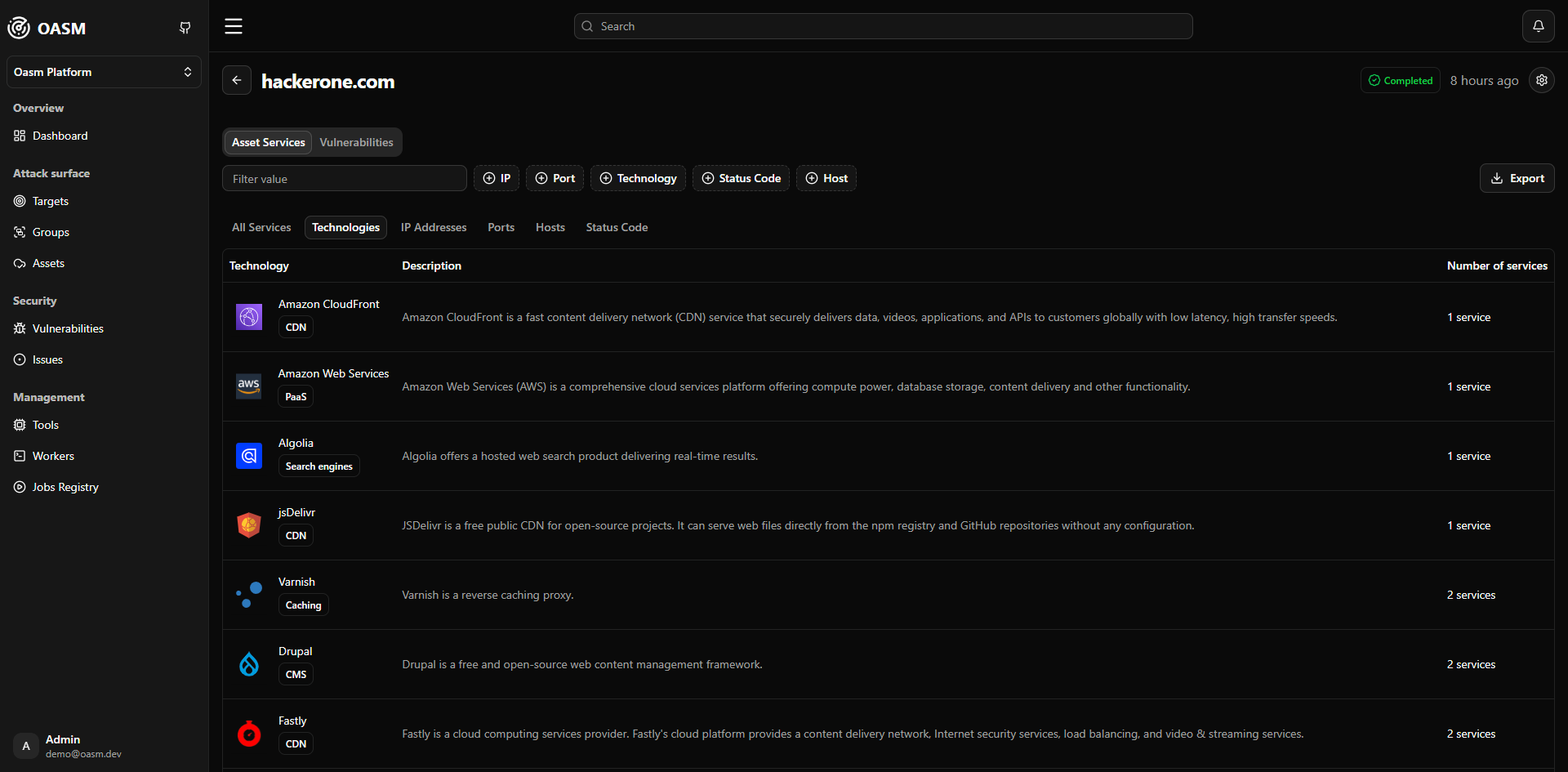Go to Assets in sidebar
Screen dimensions: 1568x772
(x=104, y=263)
